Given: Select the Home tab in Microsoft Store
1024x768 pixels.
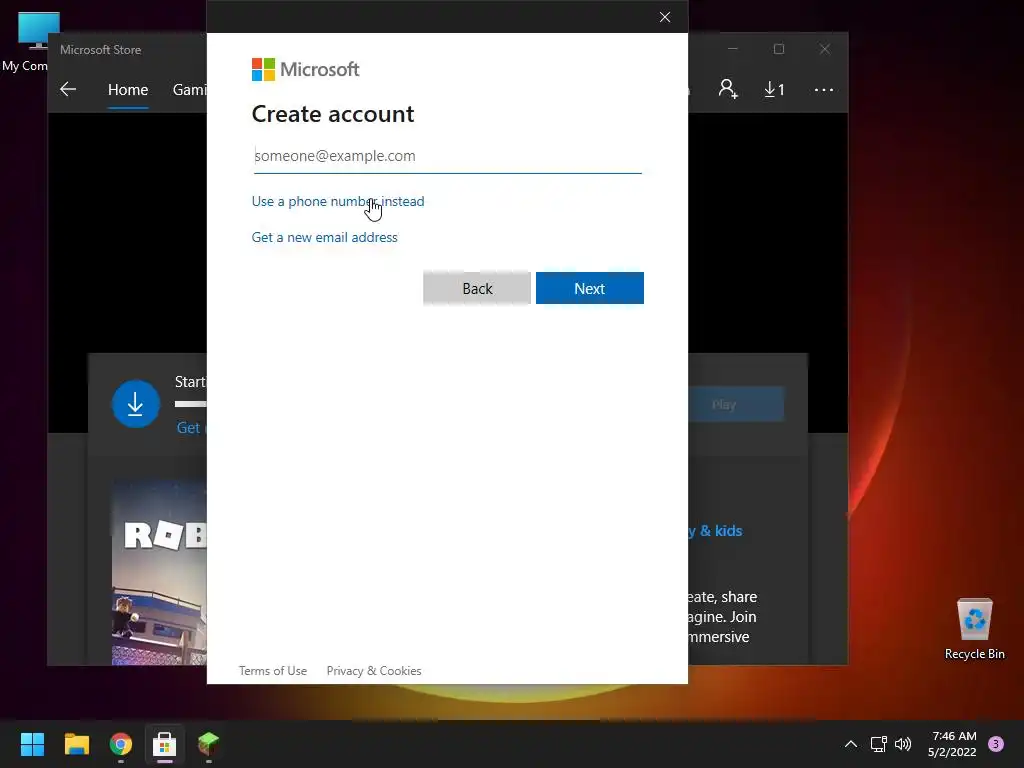Looking at the screenshot, I should point(128,89).
